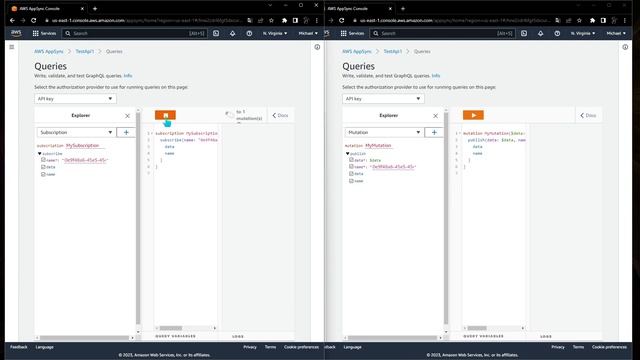Run the mutation with the orange play button
Screen dimensions: 640x360
click(473, 115)
